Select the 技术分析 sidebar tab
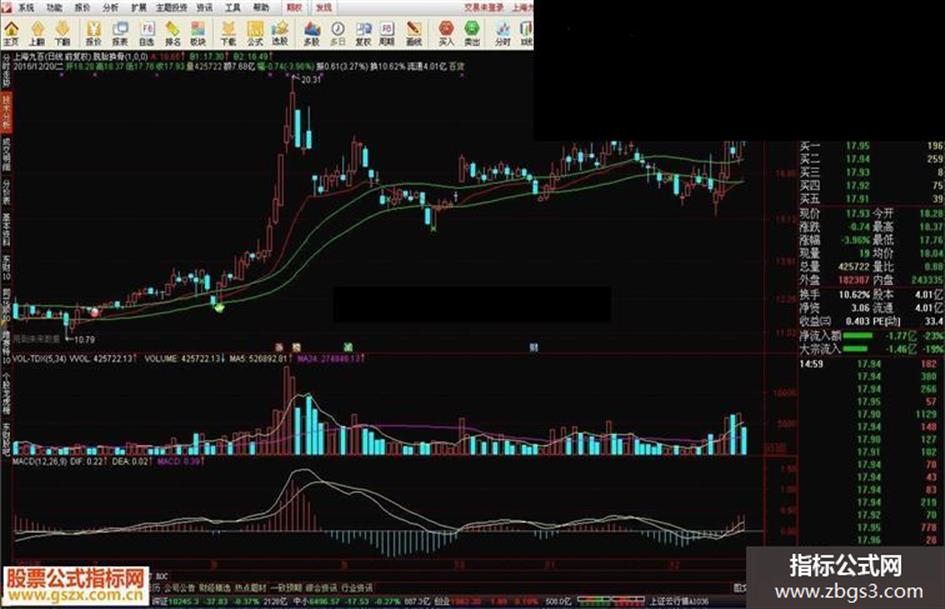The image size is (945, 609). (7, 112)
